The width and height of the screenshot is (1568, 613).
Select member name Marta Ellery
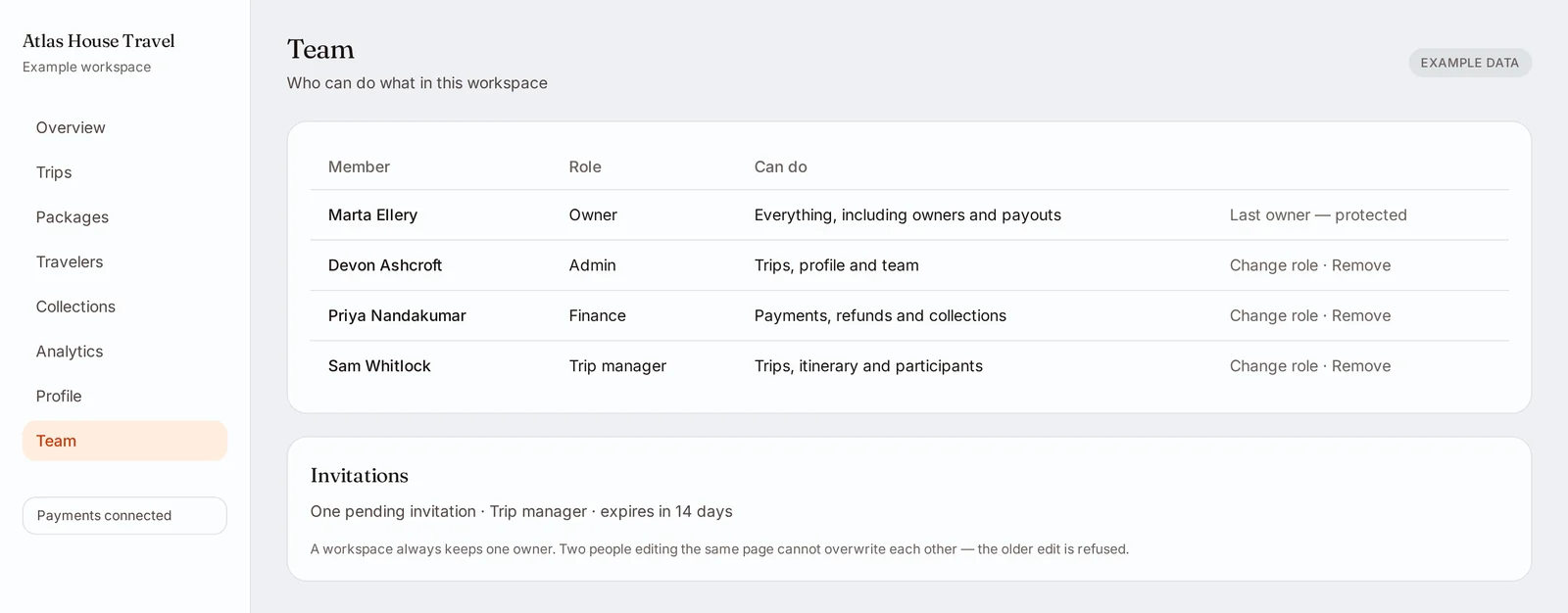pos(372,215)
